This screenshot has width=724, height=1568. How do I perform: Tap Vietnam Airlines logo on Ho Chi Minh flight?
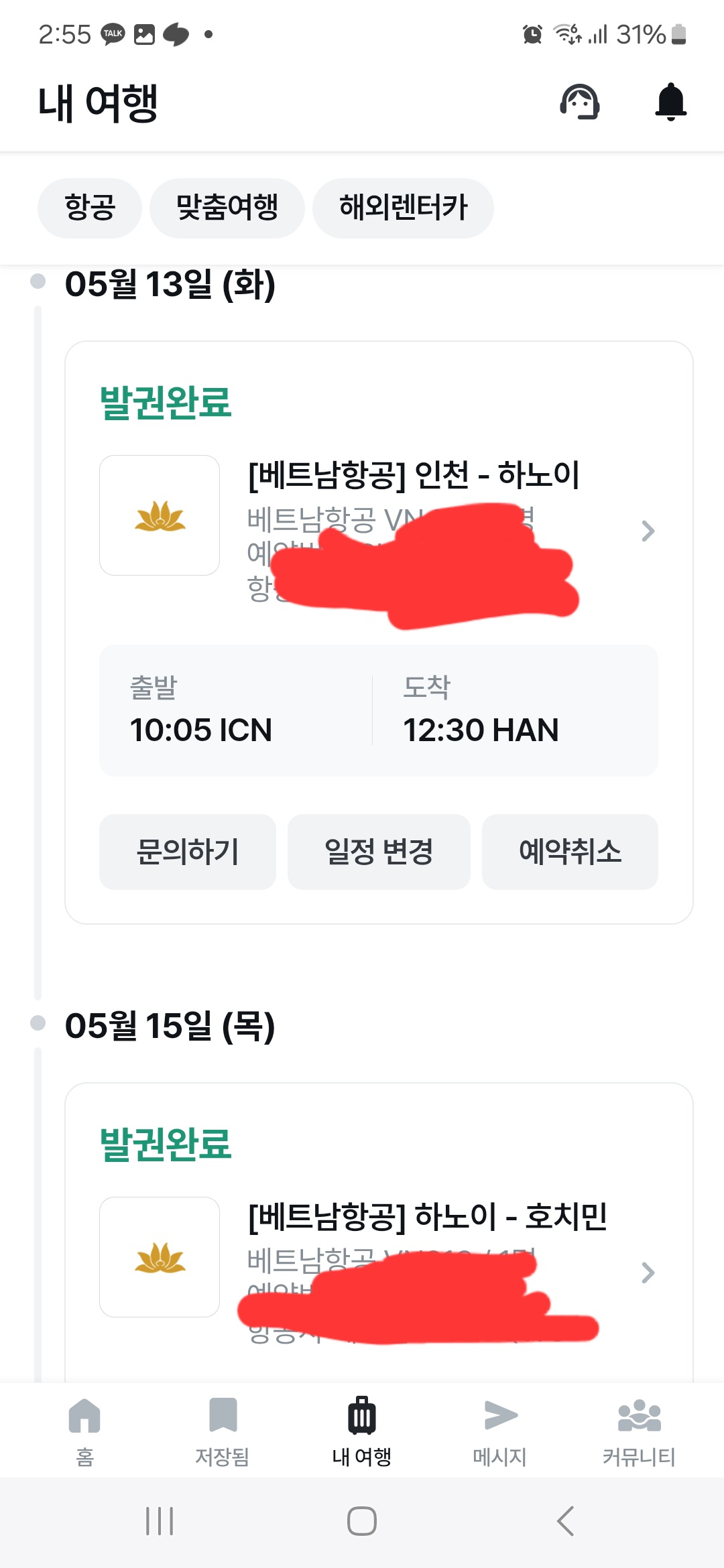coord(160,1256)
